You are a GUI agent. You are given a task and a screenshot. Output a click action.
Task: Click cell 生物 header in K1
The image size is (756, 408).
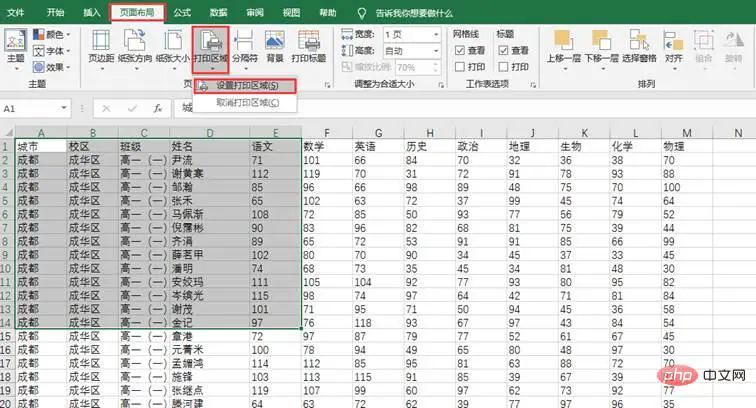(x=584, y=146)
